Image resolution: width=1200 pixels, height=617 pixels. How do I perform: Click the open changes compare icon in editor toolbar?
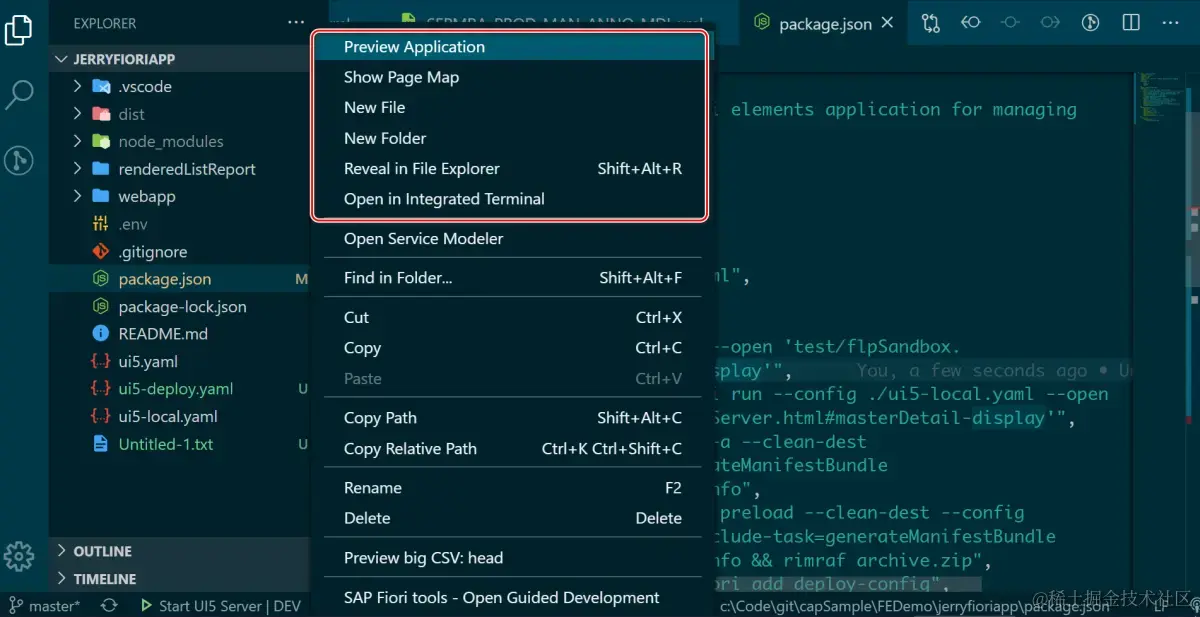(x=931, y=22)
